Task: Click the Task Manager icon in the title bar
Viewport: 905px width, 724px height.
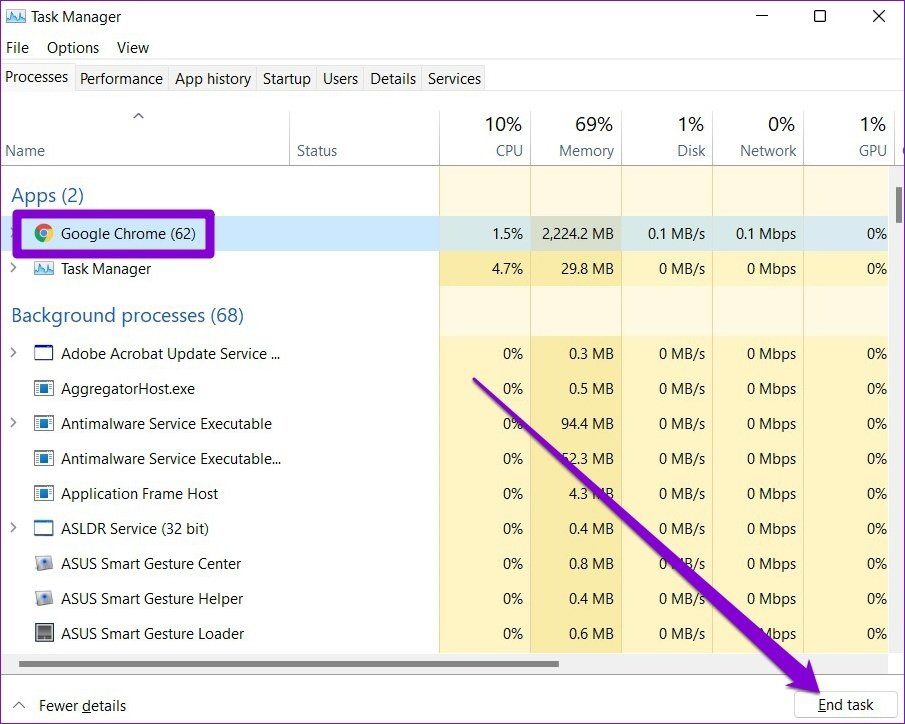Action: coord(17,16)
